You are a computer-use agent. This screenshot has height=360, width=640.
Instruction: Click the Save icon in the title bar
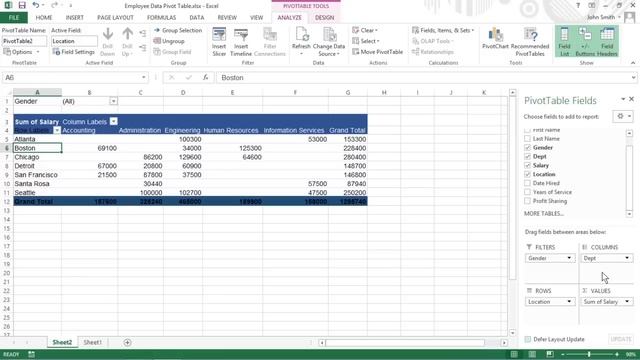tap(22, 6)
